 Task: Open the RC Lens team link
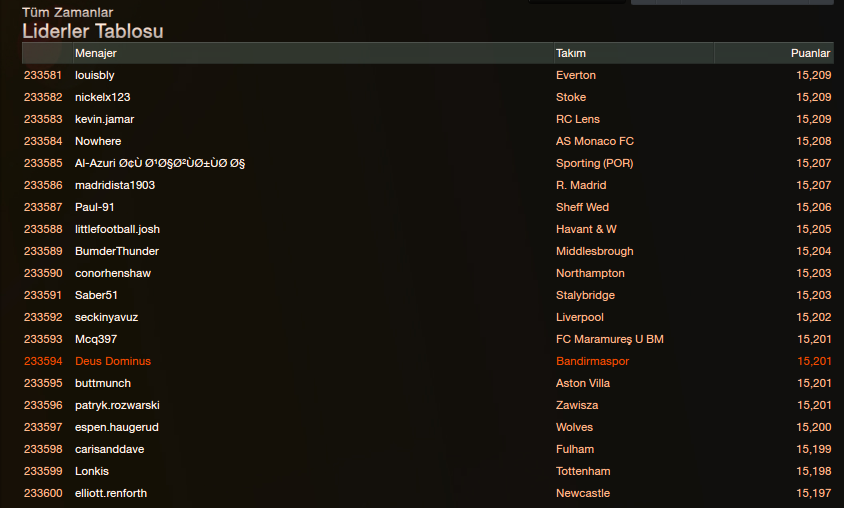[x=578, y=119]
